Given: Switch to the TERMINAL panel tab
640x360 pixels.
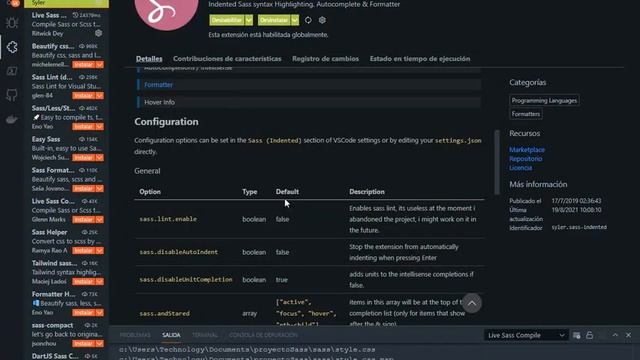Looking at the screenshot, I should pyautogui.click(x=205, y=335).
